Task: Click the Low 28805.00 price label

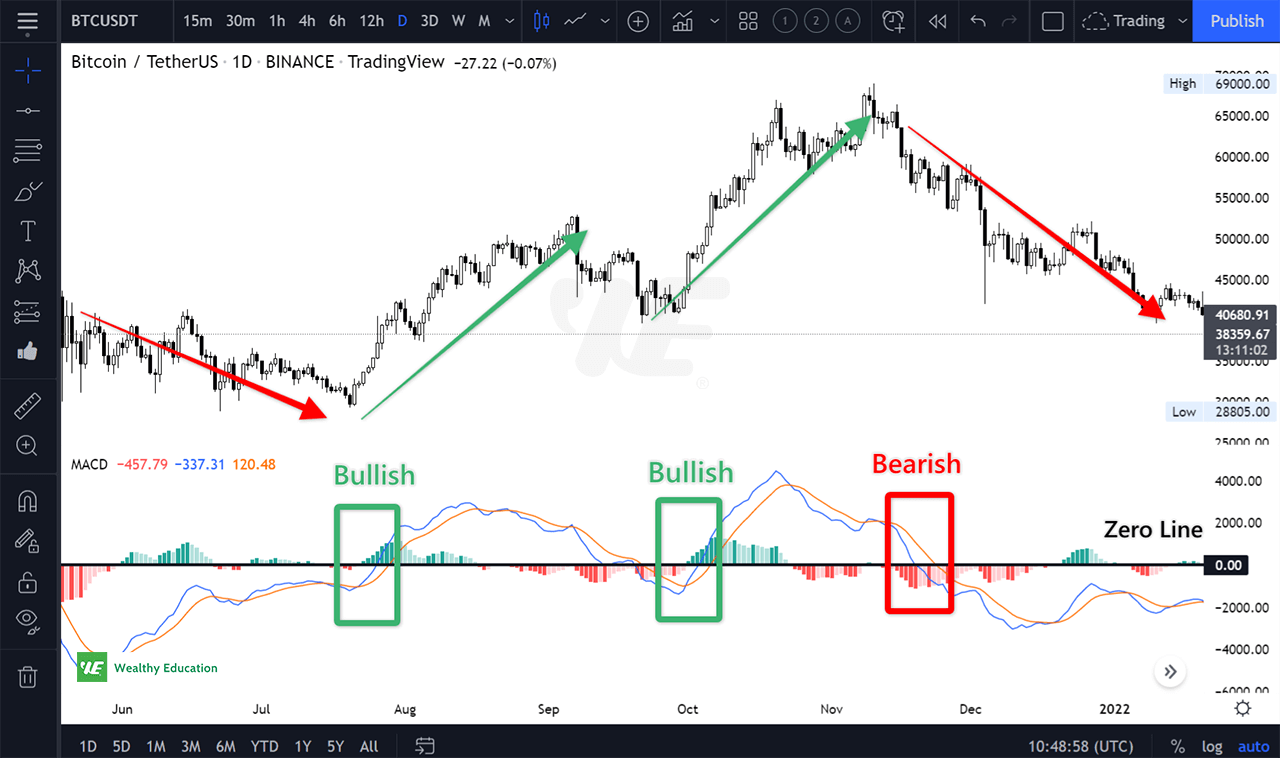Action: pos(1220,412)
